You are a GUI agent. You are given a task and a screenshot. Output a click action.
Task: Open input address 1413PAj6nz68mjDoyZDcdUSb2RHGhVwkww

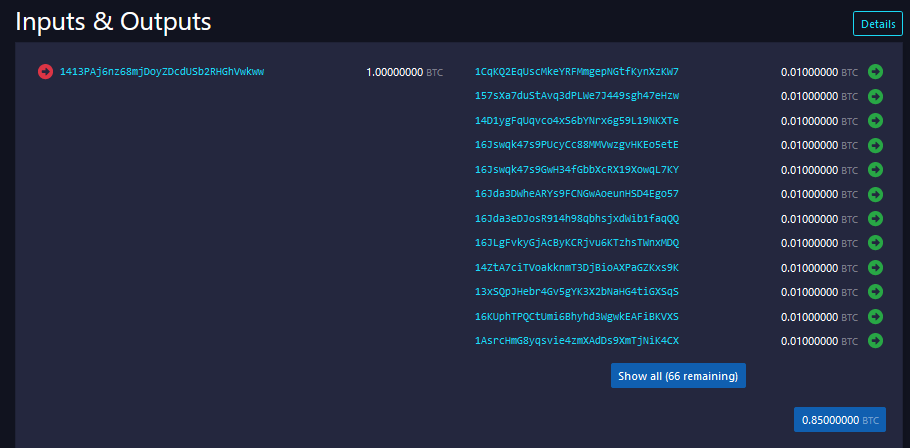pos(162,72)
